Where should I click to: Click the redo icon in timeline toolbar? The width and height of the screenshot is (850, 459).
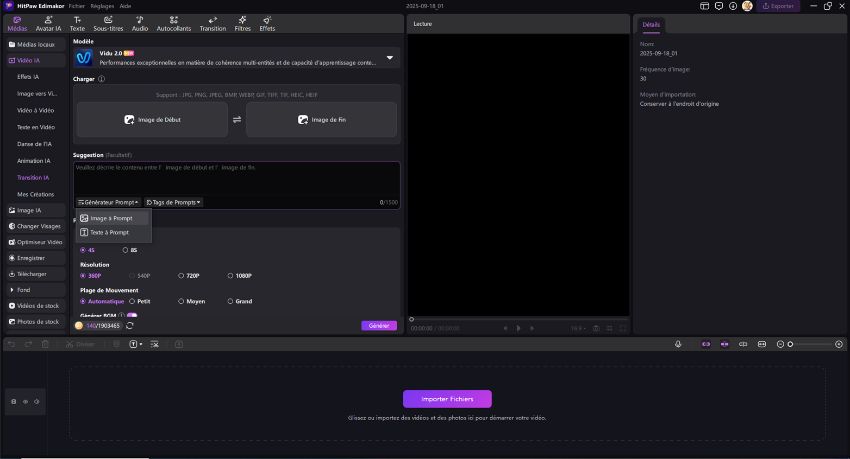[x=28, y=344]
